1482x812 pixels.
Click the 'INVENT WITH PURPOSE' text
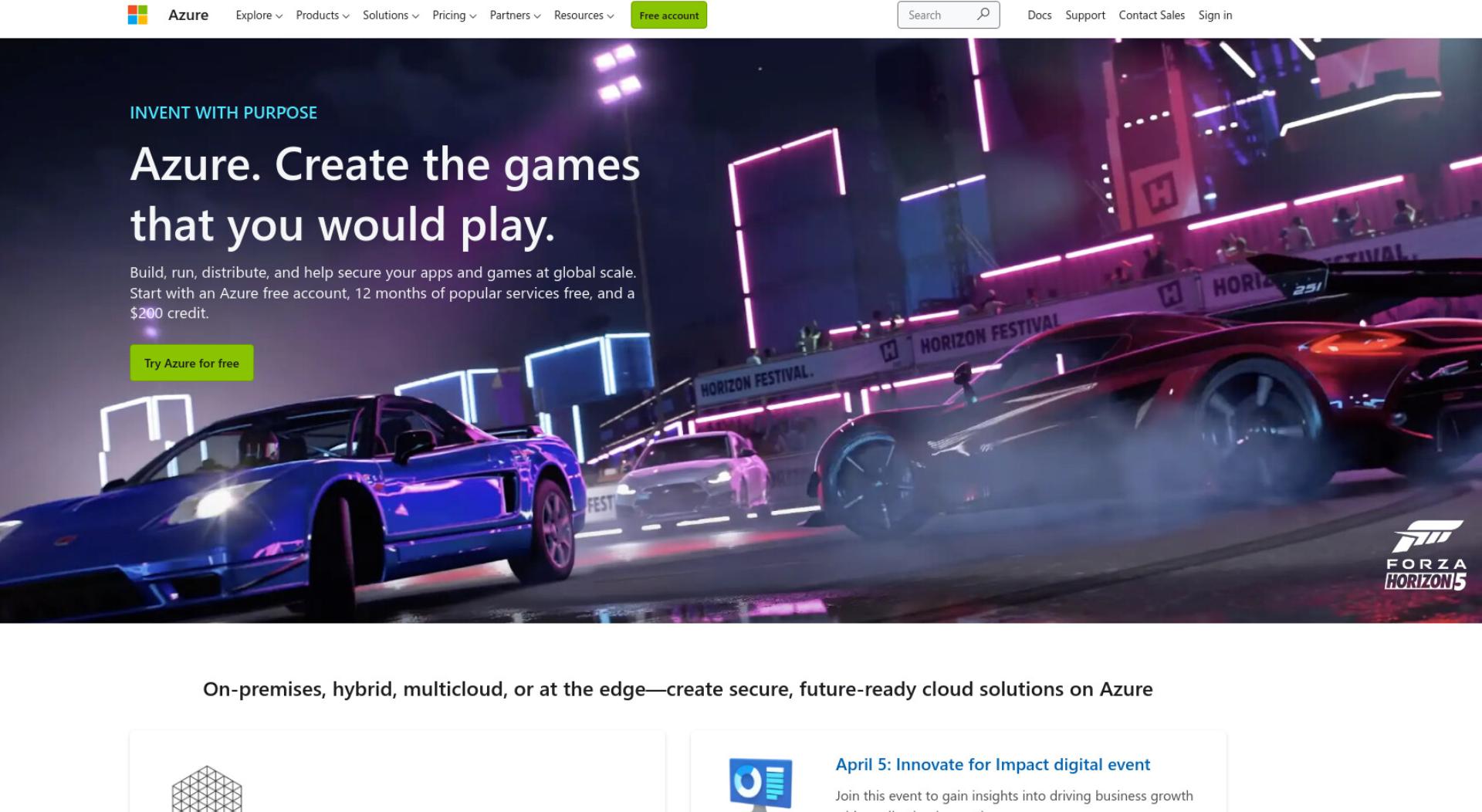click(x=223, y=113)
